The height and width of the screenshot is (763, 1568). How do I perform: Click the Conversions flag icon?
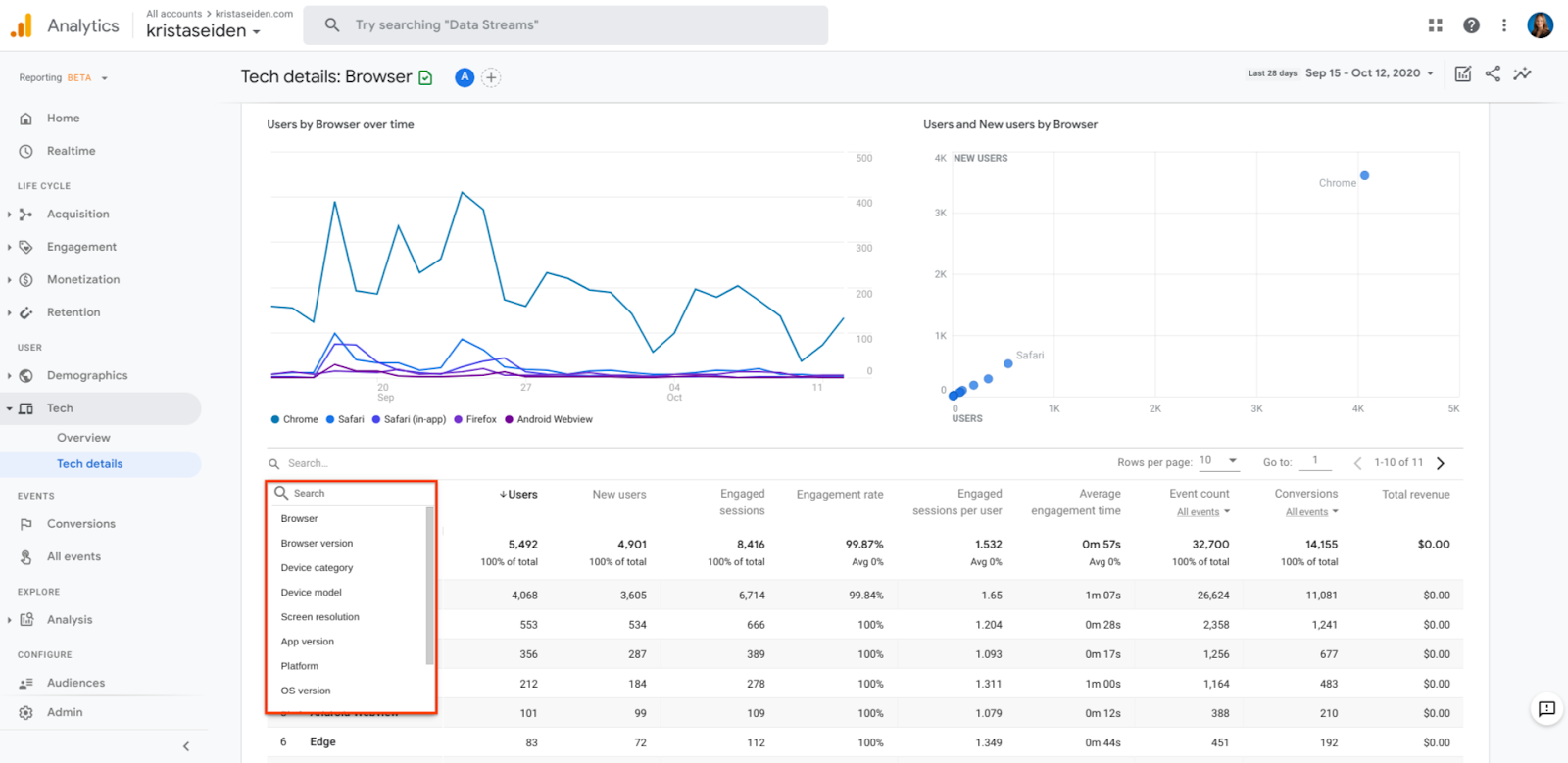click(x=26, y=525)
